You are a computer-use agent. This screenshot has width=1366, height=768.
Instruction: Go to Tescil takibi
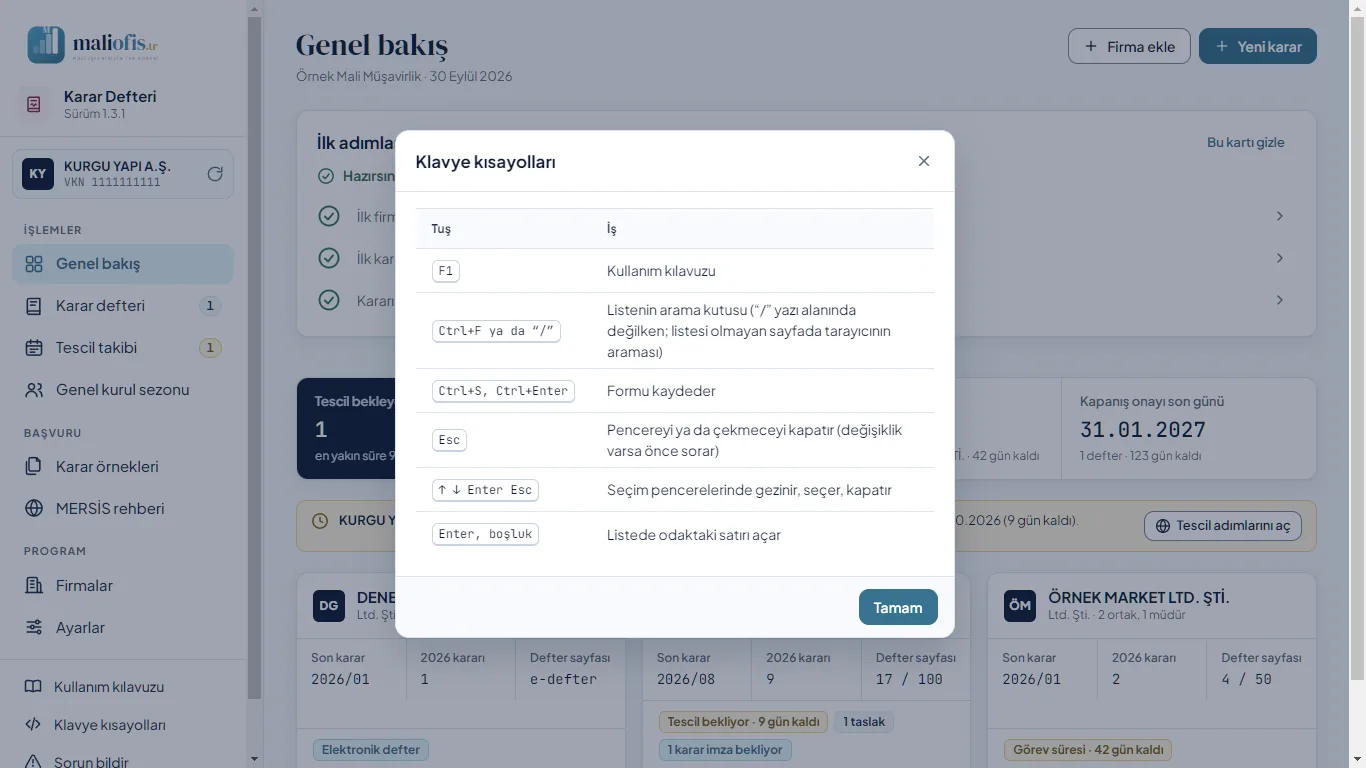tap(123, 348)
